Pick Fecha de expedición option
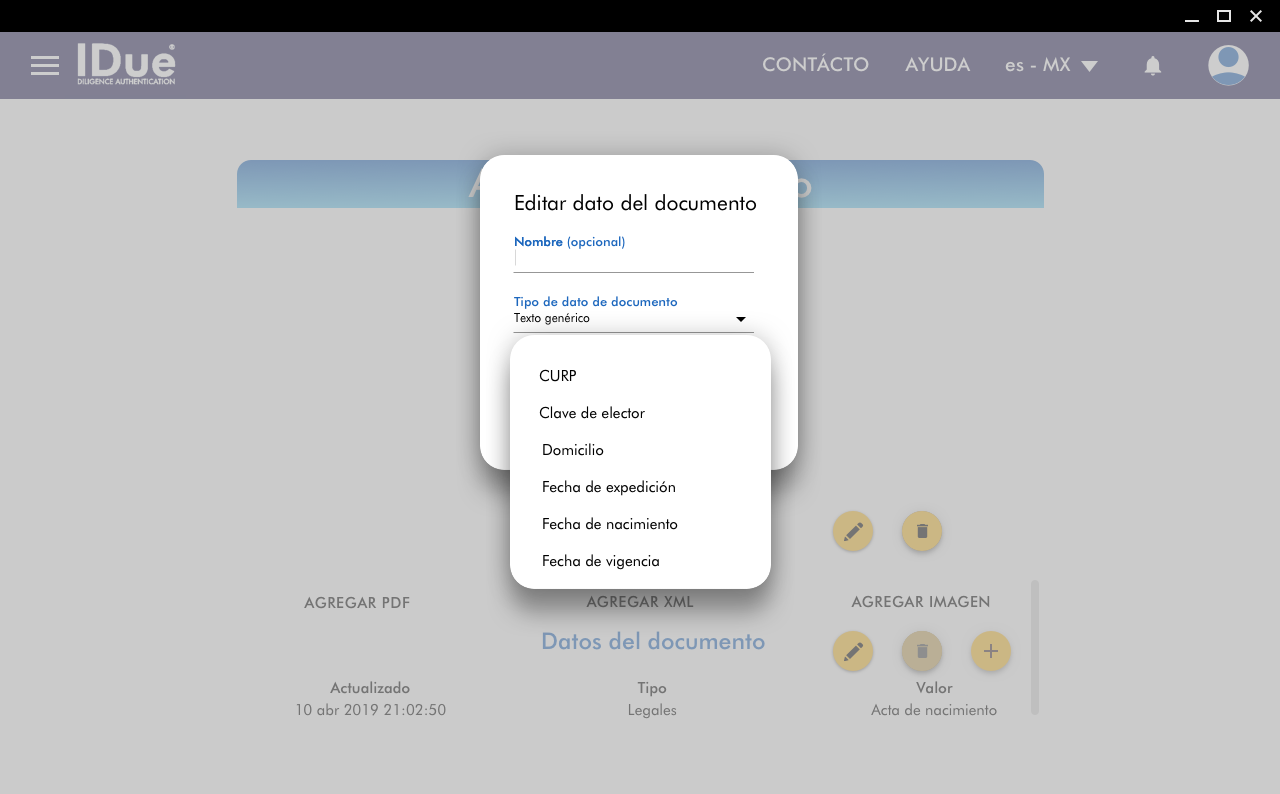The height and width of the screenshot is (794, 1280). click(x=609, y=487)
